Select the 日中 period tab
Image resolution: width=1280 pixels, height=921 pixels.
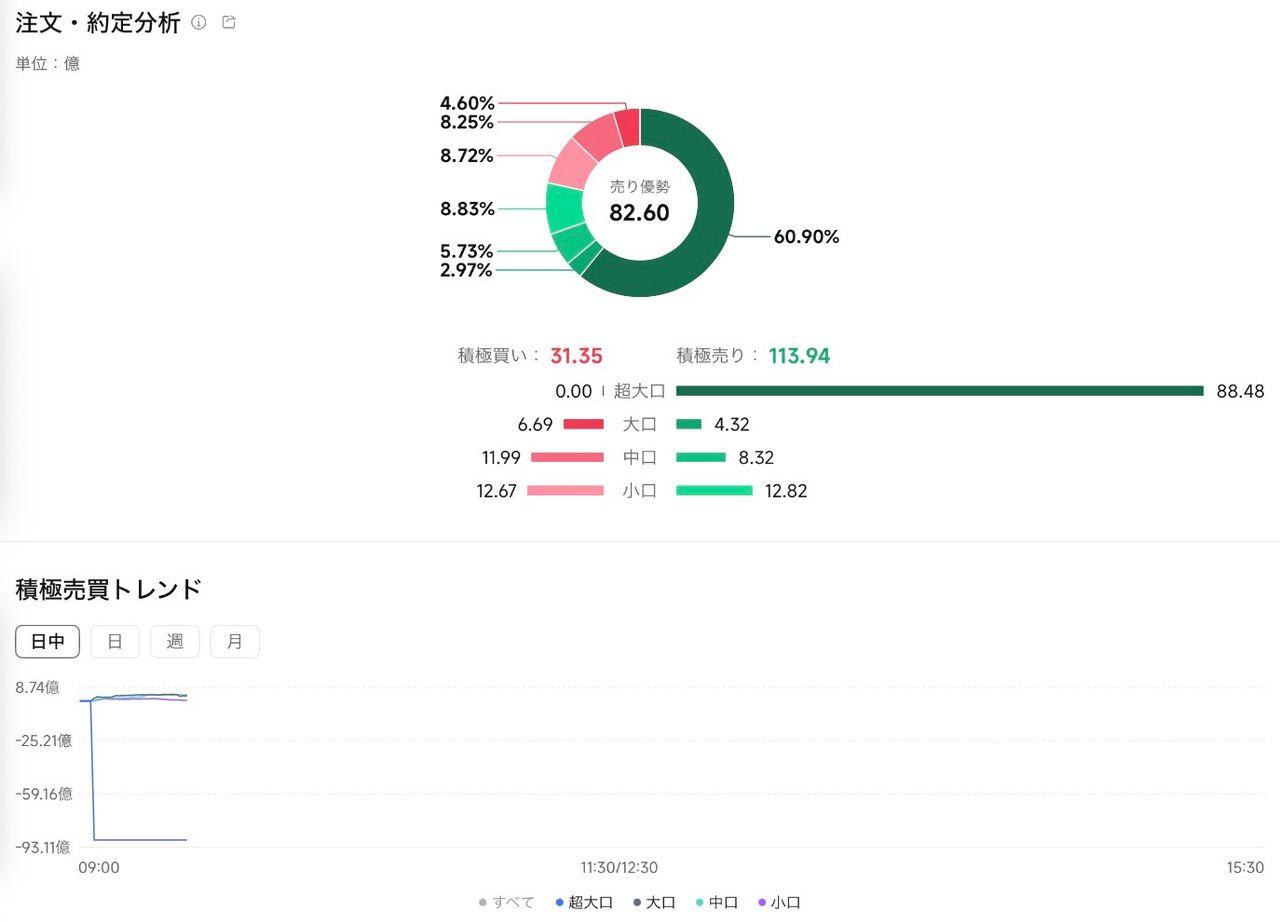coord(47,642)
